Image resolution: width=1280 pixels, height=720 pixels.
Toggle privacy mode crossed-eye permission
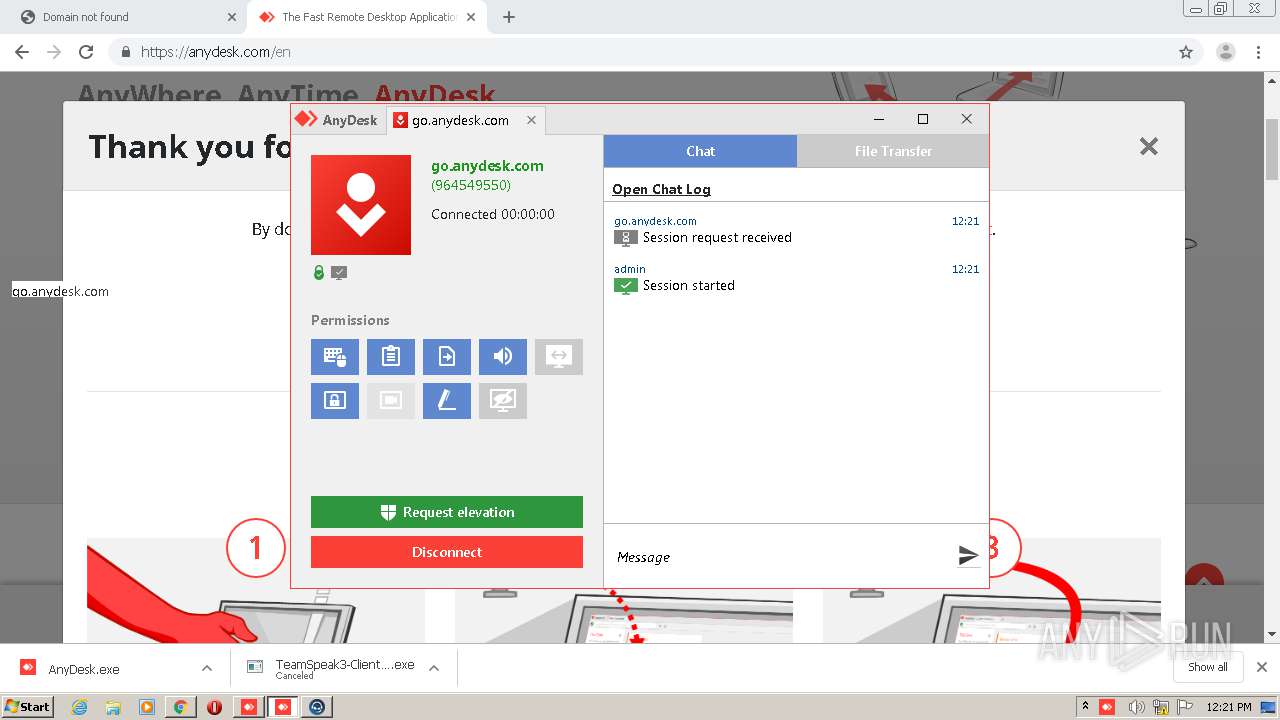pos(503,401)
